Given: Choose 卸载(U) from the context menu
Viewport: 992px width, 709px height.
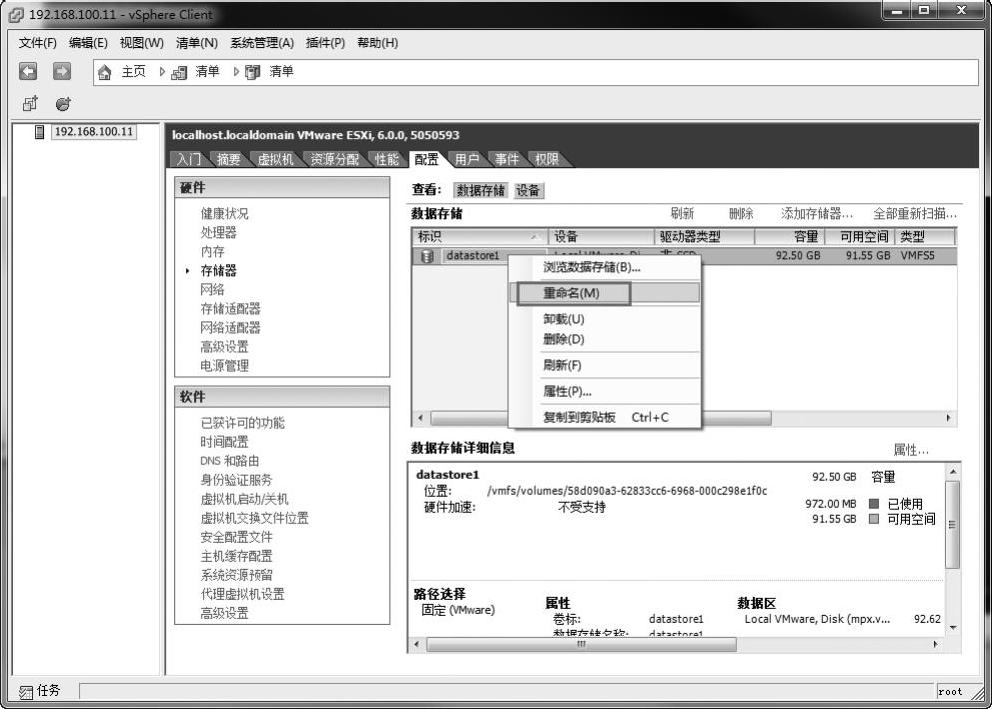Looking at the screenshot, I should pos(604,319).
